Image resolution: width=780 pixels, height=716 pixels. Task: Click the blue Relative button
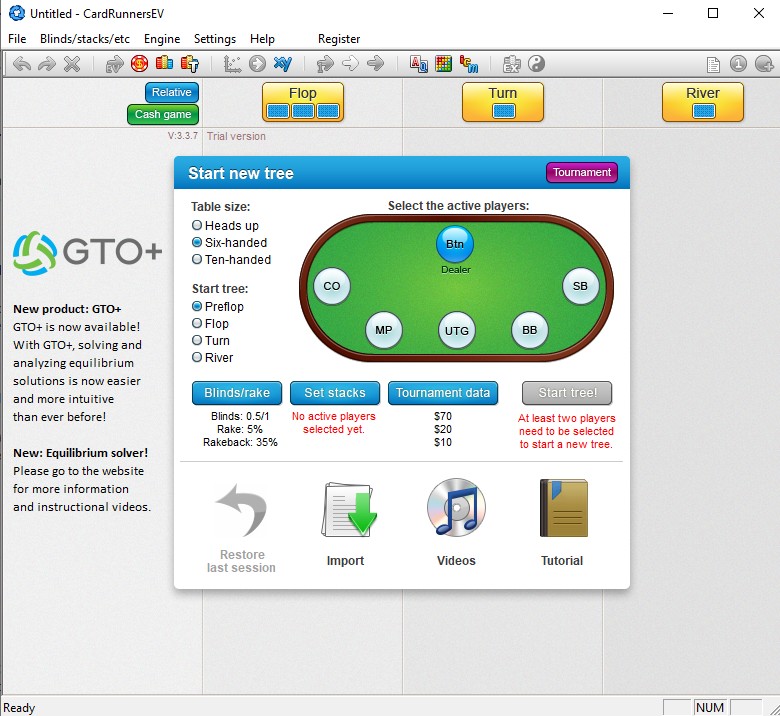point(172,92)
